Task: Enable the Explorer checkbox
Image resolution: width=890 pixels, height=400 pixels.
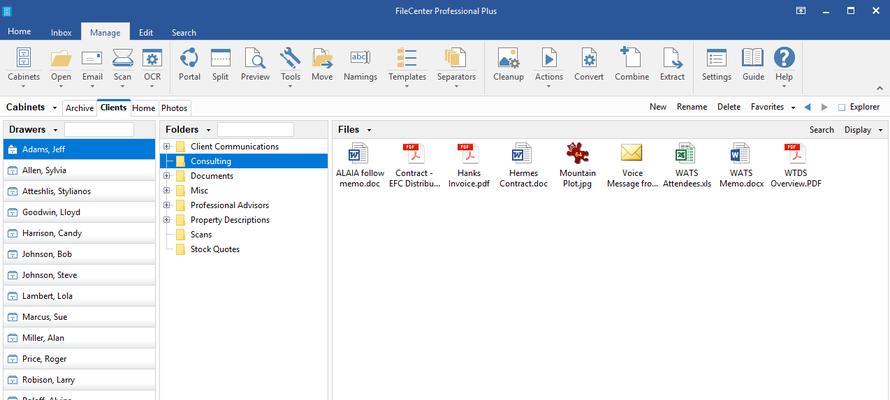Action: (842, 107)
